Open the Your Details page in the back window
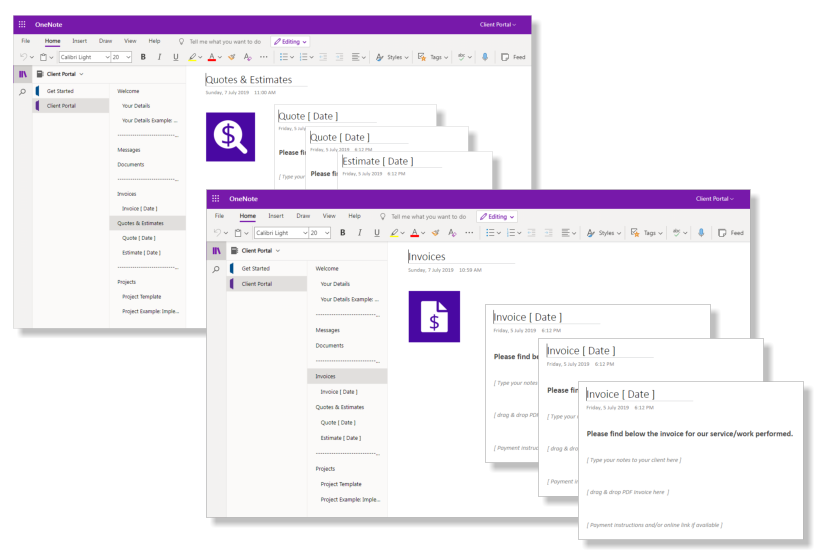820x560 pixels. coord(147,106)
